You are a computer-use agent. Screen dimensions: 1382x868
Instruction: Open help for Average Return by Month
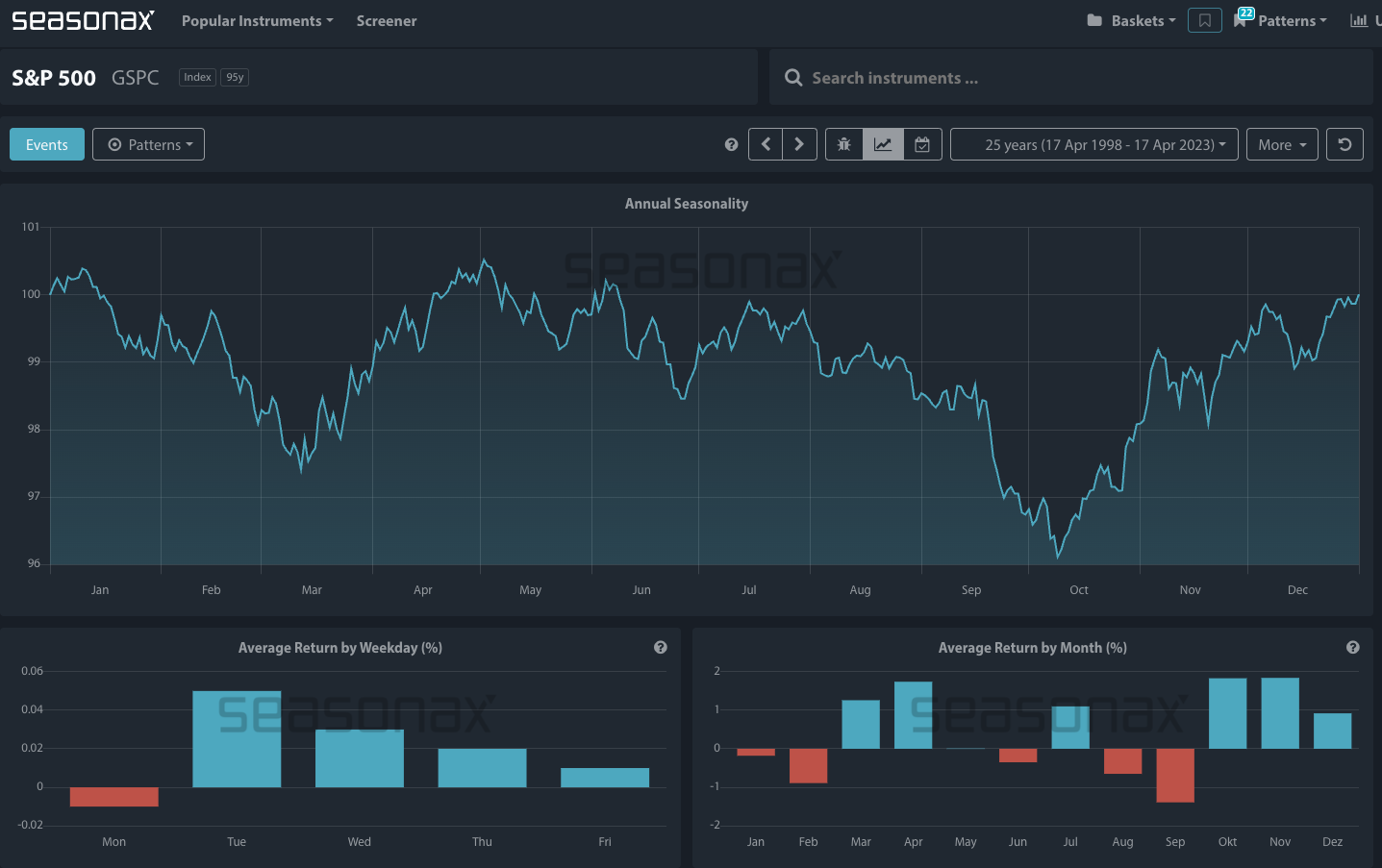coord(1353,647)
